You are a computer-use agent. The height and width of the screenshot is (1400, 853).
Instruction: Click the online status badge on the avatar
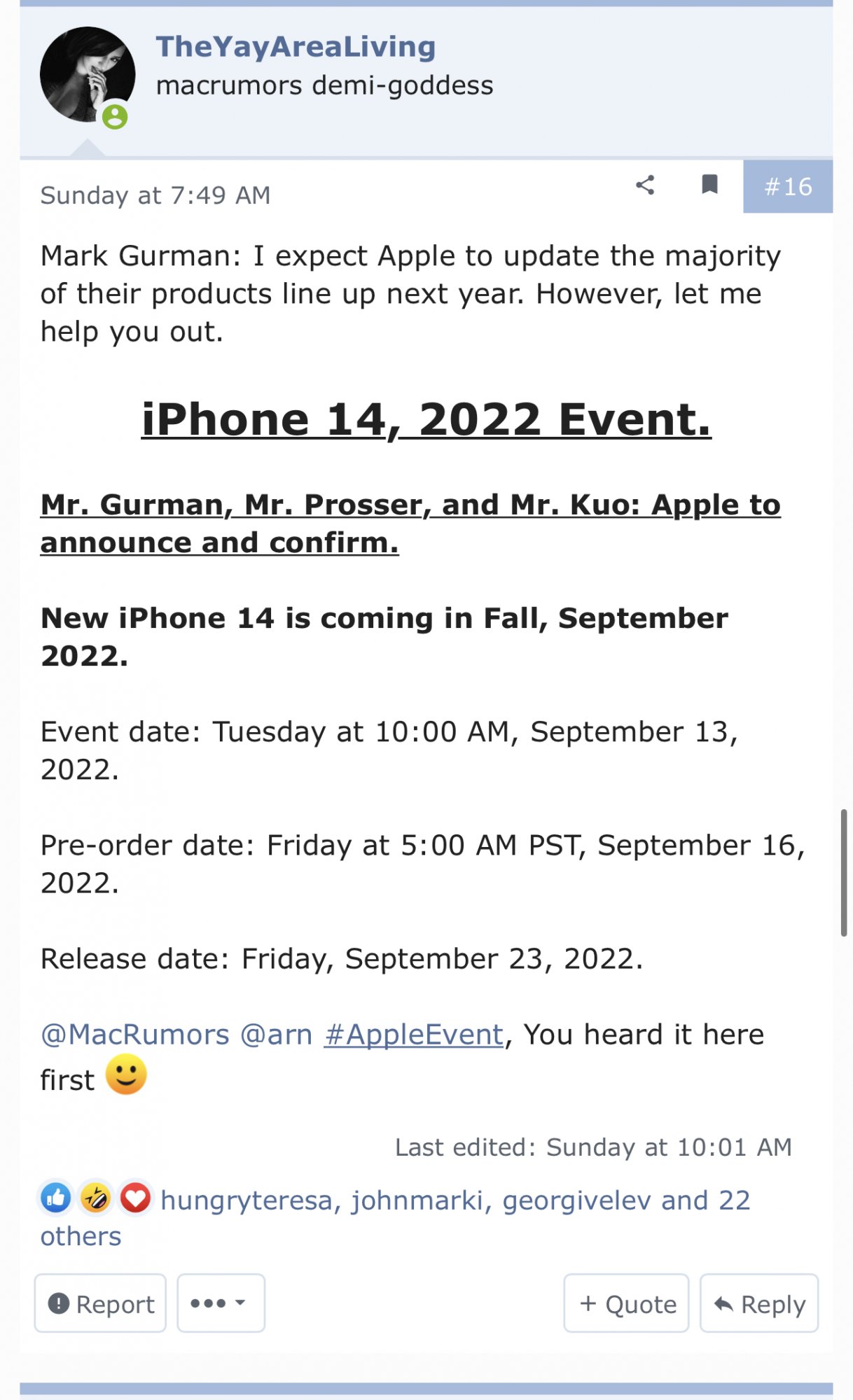[x=115, y=116]
